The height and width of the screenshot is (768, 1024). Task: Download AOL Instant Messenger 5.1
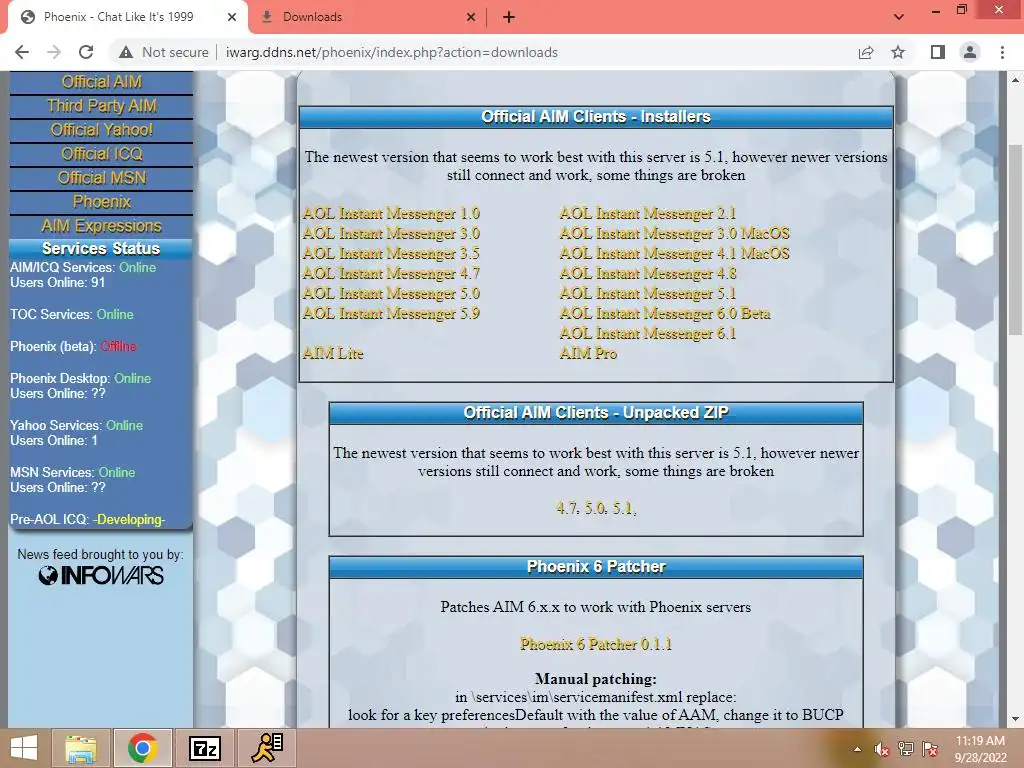648,293
